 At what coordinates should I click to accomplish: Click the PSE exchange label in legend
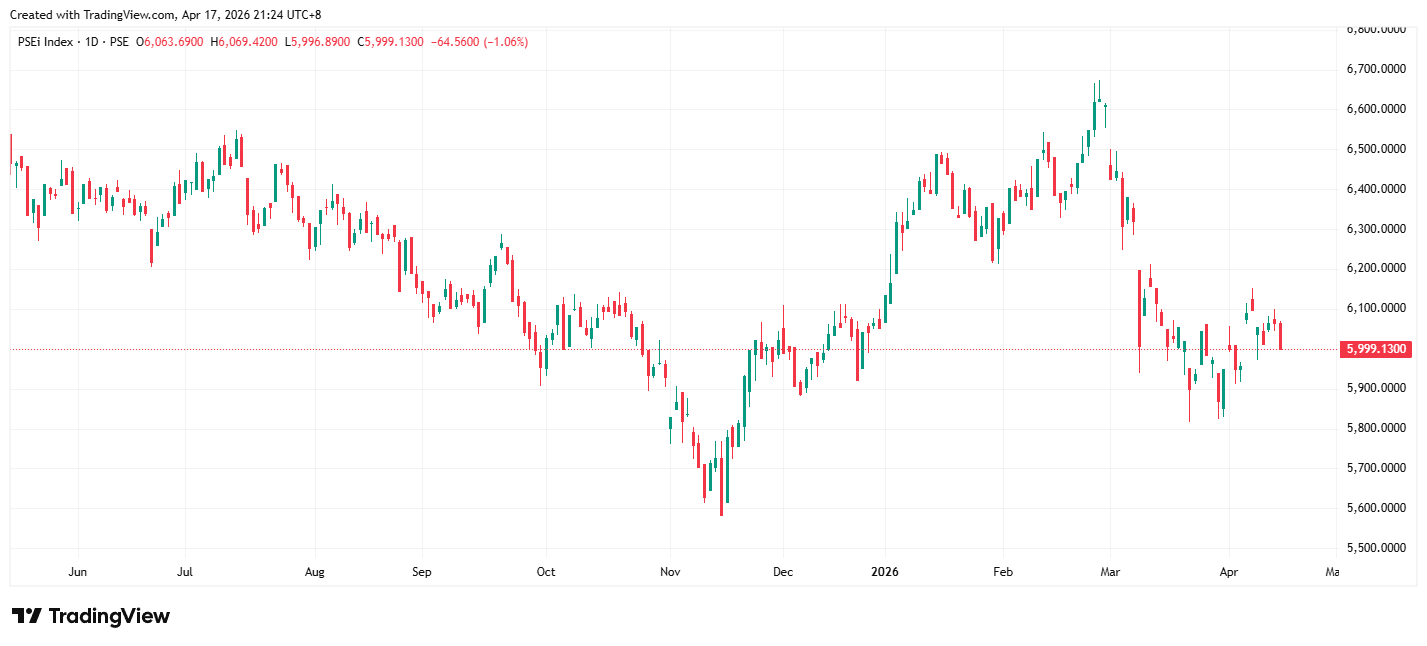tap(118, 42)
